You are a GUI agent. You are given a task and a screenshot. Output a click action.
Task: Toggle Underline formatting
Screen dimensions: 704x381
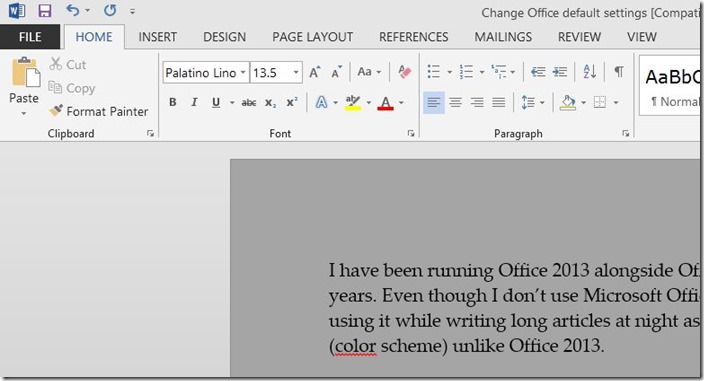(216, 102)
